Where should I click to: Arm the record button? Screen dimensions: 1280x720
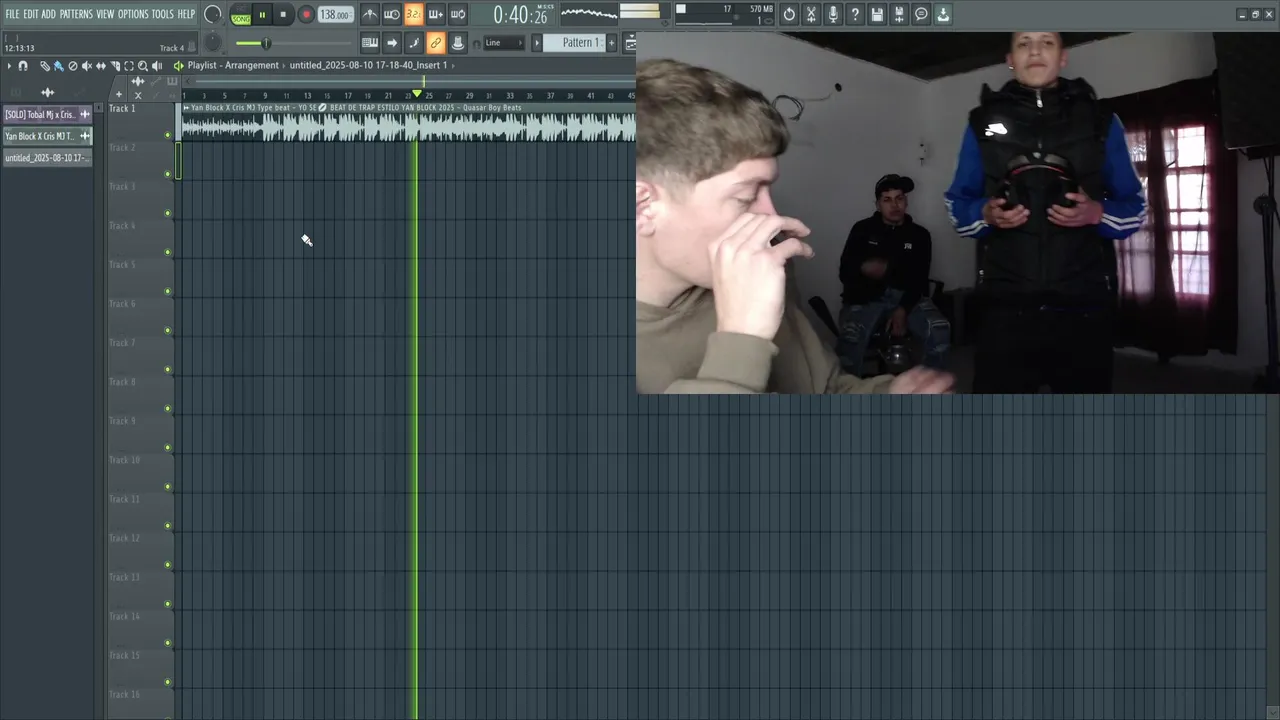(306, 15)
